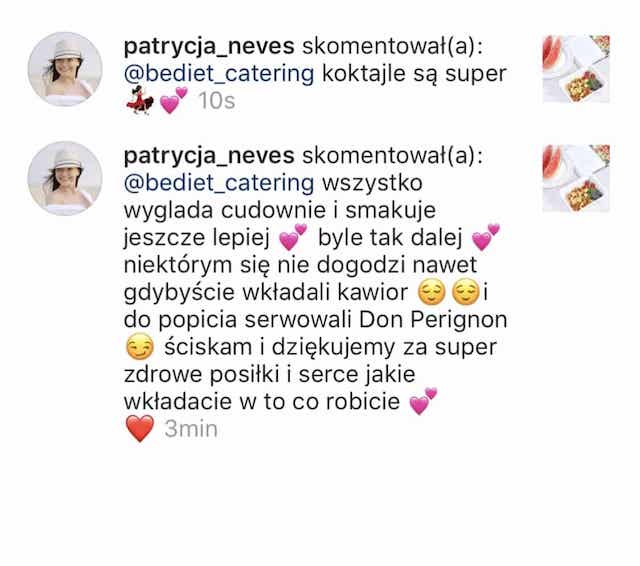Tap pink hearts emoji after dancer
This screenshot has height=566, width=640.
tap(173, 100)
